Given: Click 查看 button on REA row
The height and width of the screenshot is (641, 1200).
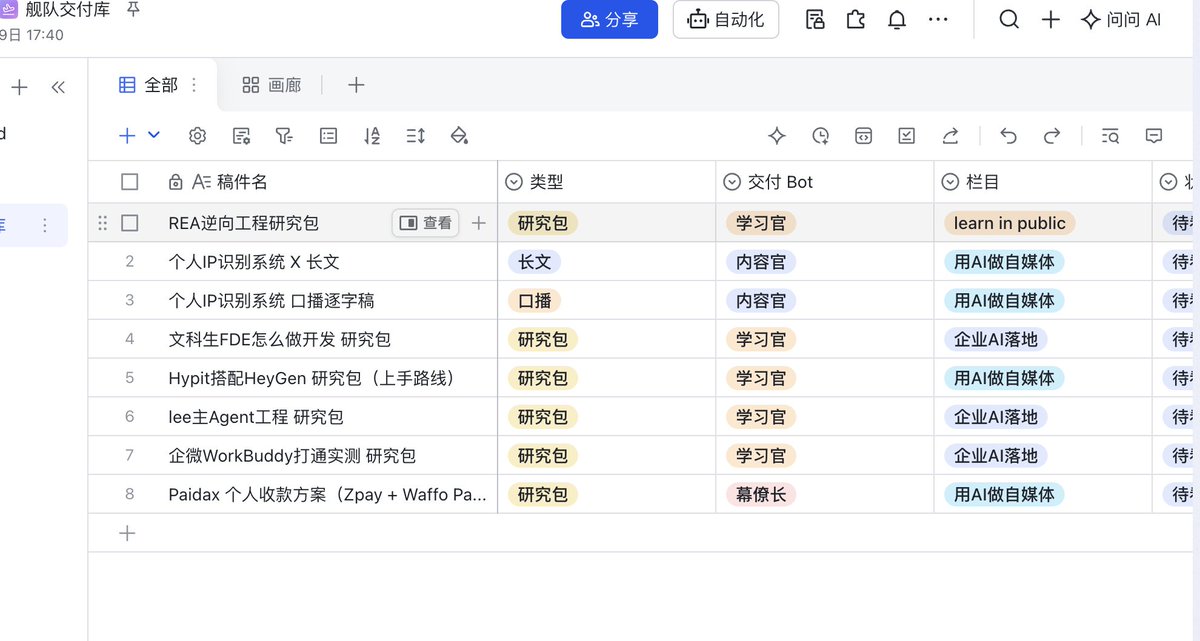Looking at the screenshot, I should pyautogui.click(x=425, y=223).
